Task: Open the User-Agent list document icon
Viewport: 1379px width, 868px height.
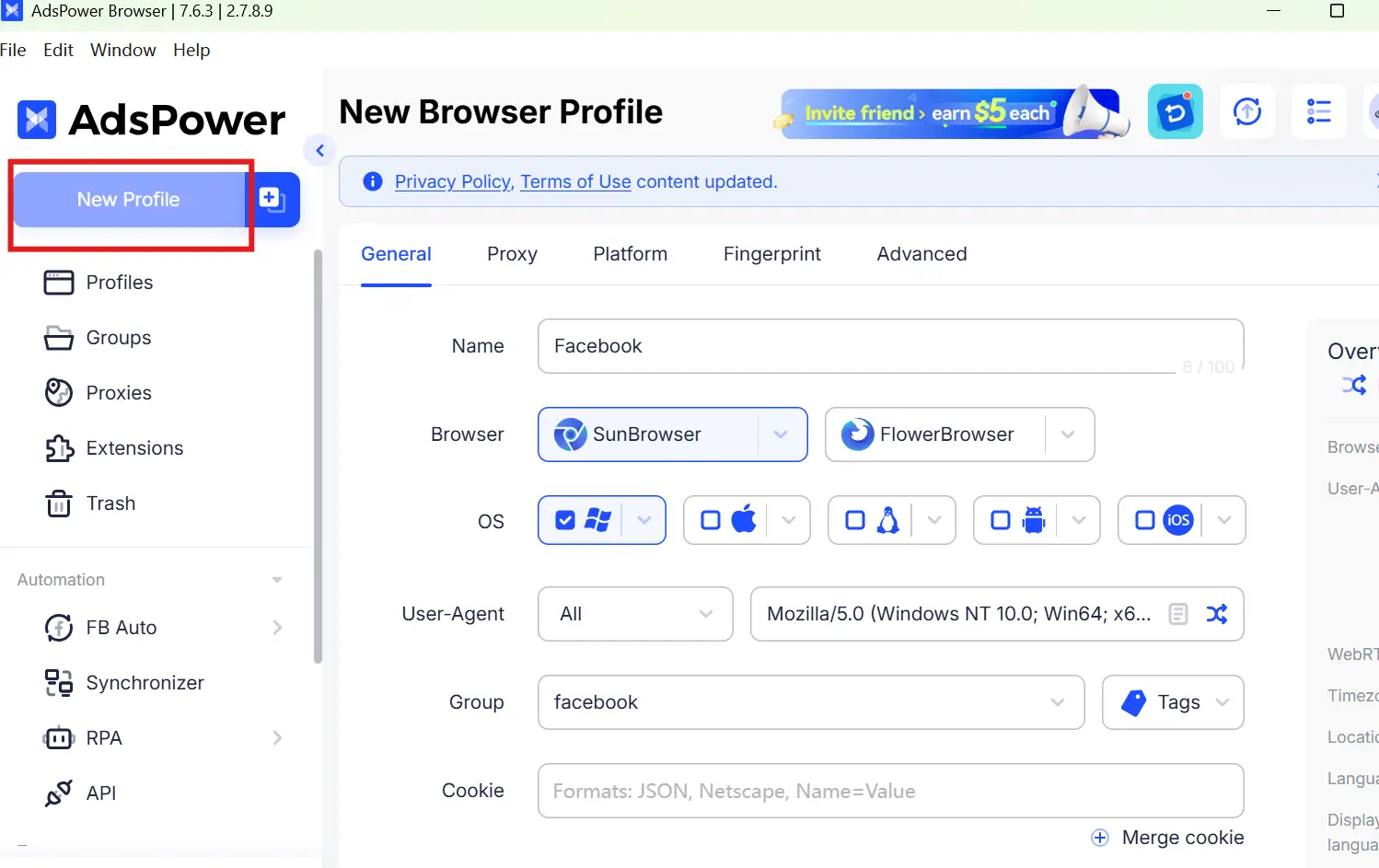Action: [1178, 614]
